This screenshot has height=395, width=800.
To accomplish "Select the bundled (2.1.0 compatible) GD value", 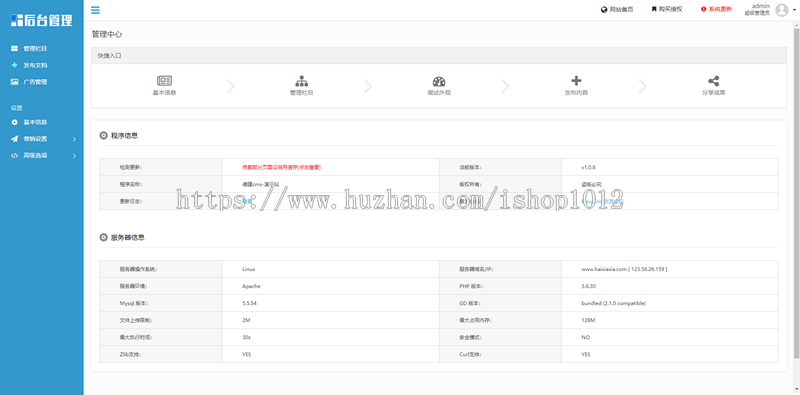I will point(613,303).
